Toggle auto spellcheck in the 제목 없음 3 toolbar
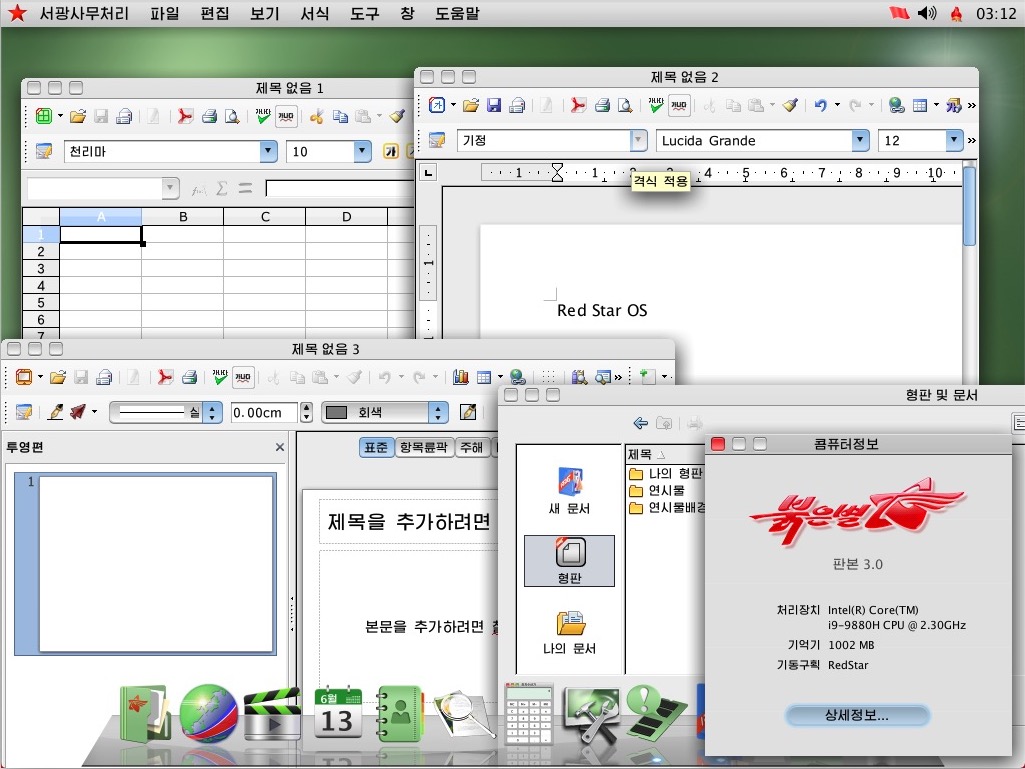 (243, 377)
